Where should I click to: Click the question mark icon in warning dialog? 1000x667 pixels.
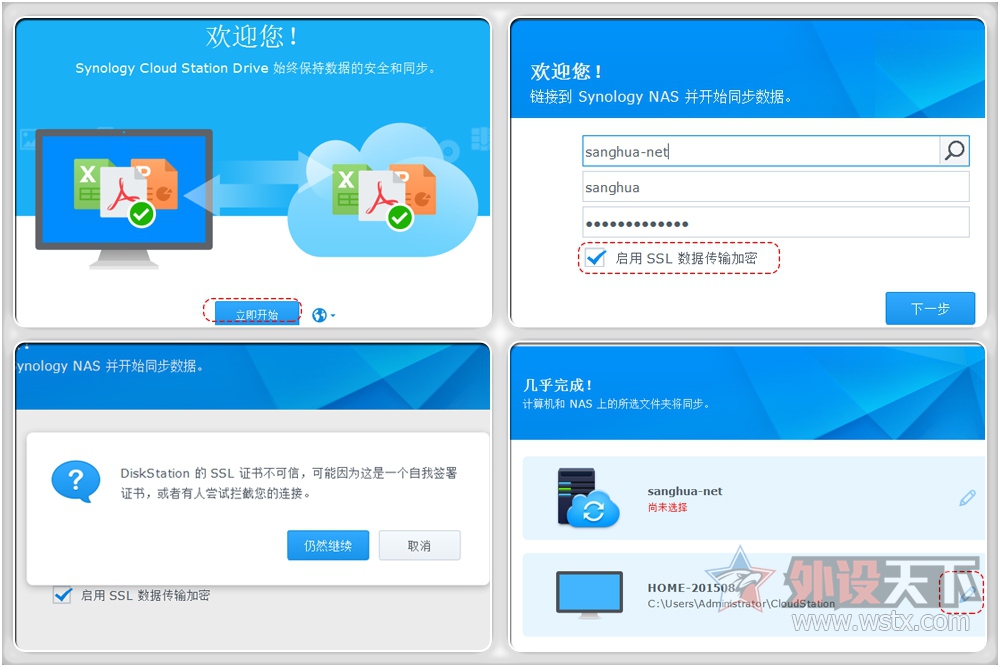(x=76, y=481)
